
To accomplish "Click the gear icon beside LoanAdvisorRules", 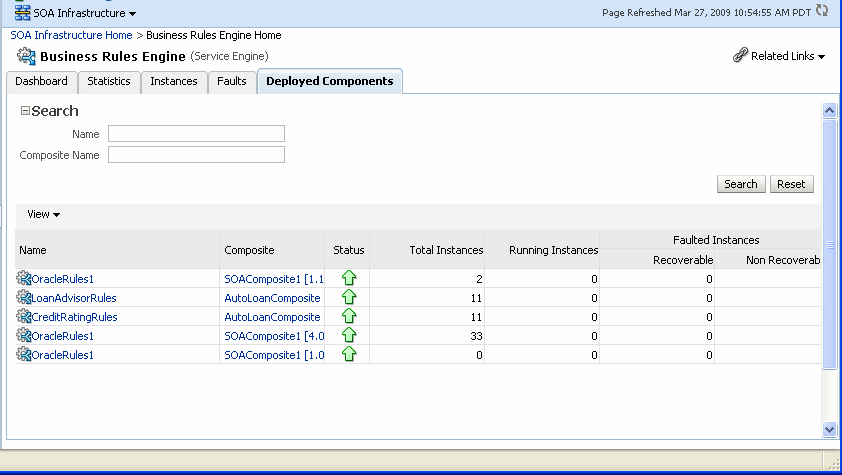I will click(24, 298).
